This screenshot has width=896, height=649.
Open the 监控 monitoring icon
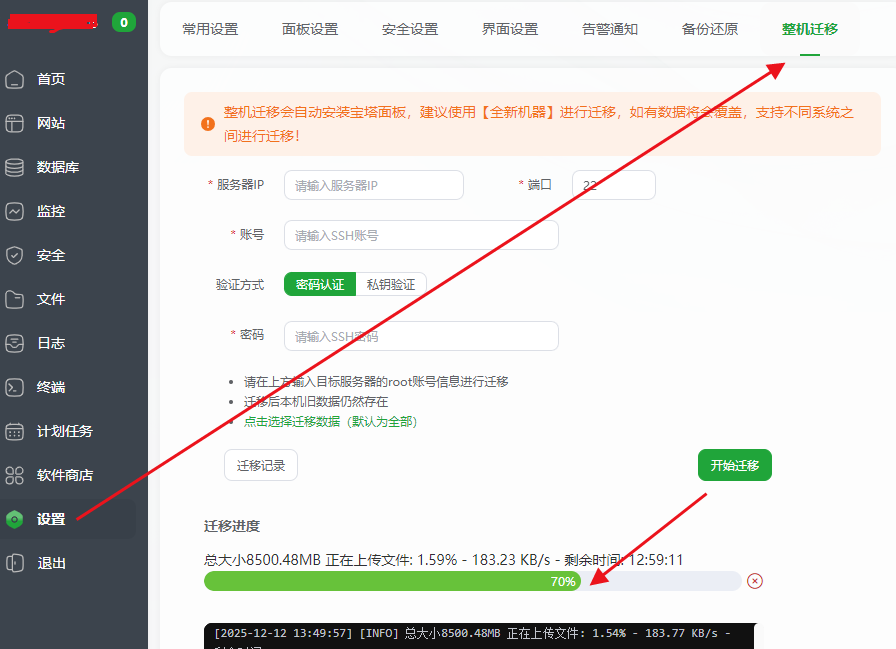click(x=14, y=211)
